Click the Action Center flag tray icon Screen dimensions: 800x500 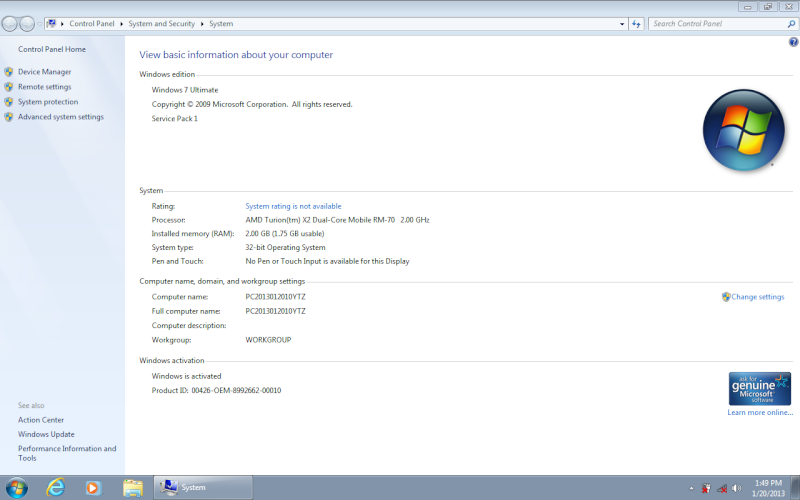(706, 488)
